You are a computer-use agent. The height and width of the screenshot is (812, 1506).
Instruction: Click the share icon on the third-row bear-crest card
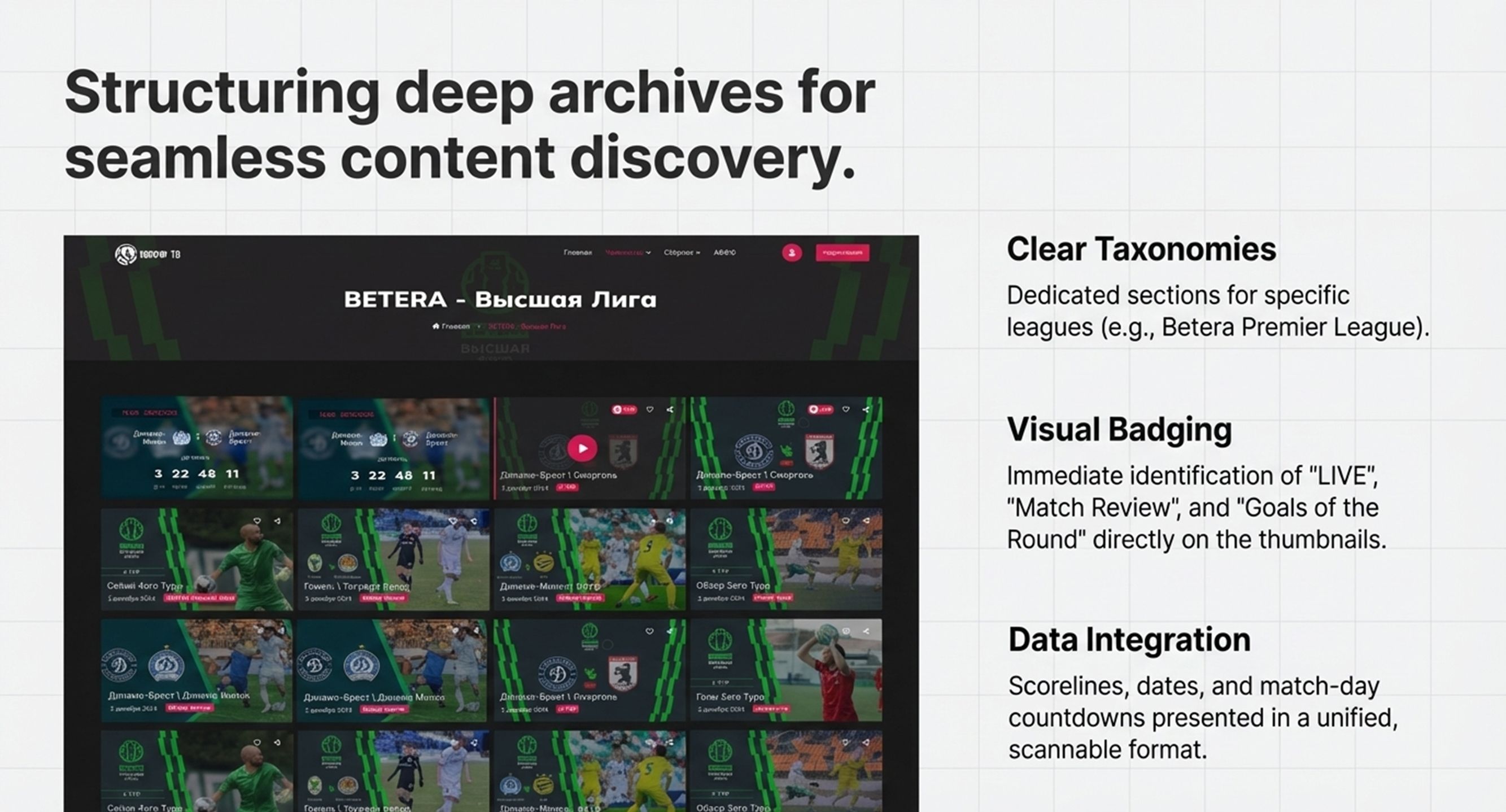(x=670, y=631)
